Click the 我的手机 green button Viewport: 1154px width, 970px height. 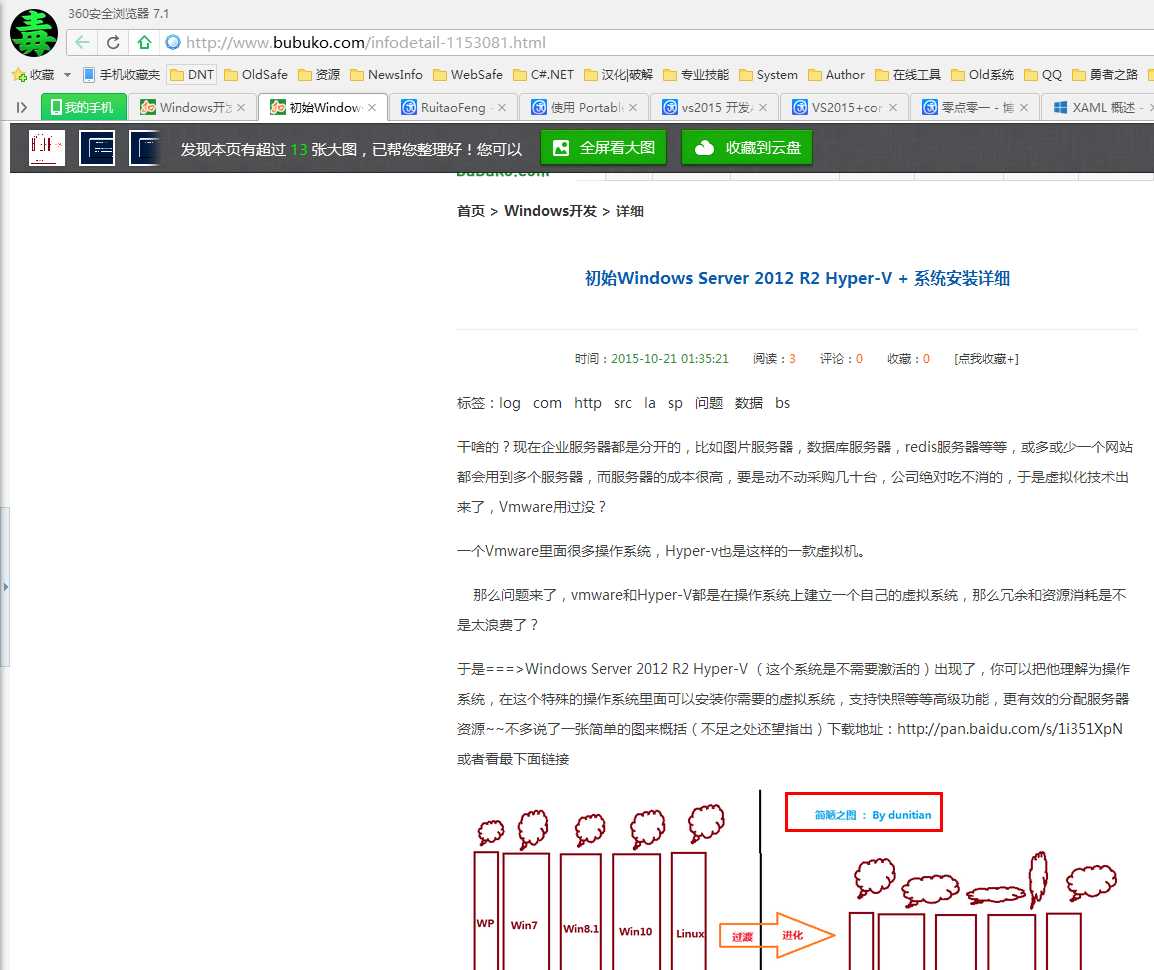tap(83, 107)
